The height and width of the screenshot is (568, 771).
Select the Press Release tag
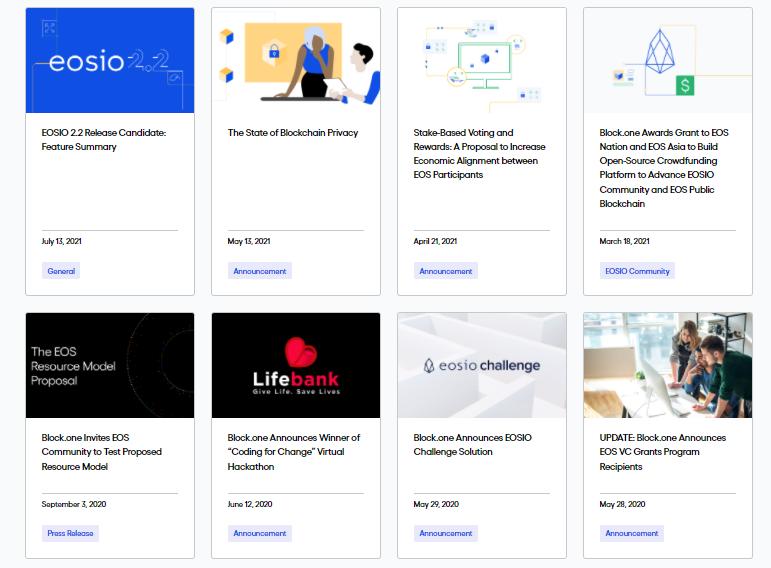coord(70,533)
